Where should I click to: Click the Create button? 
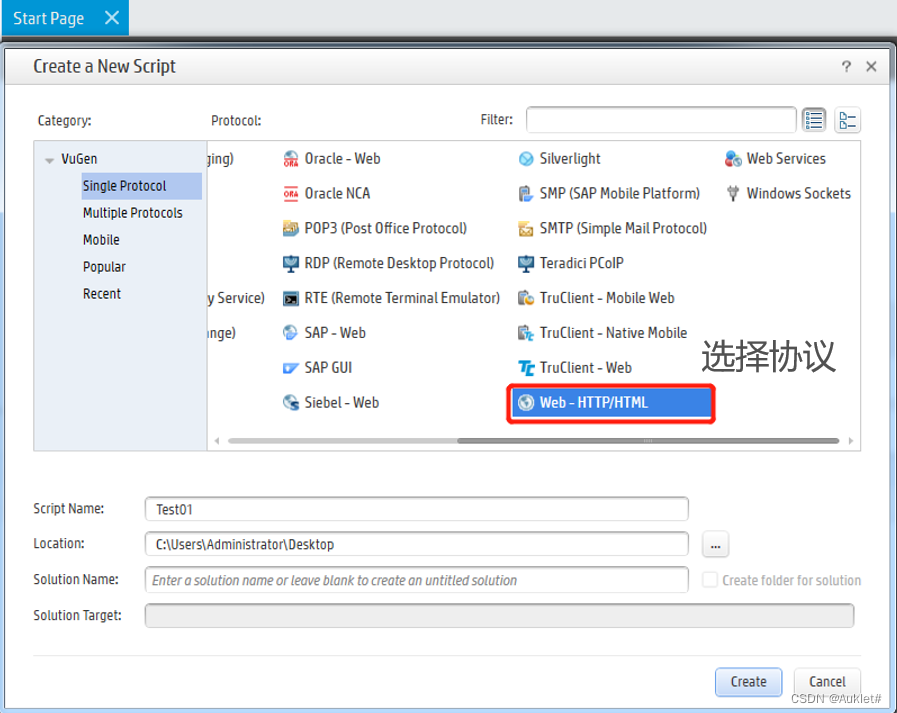[x=748, y=682]
